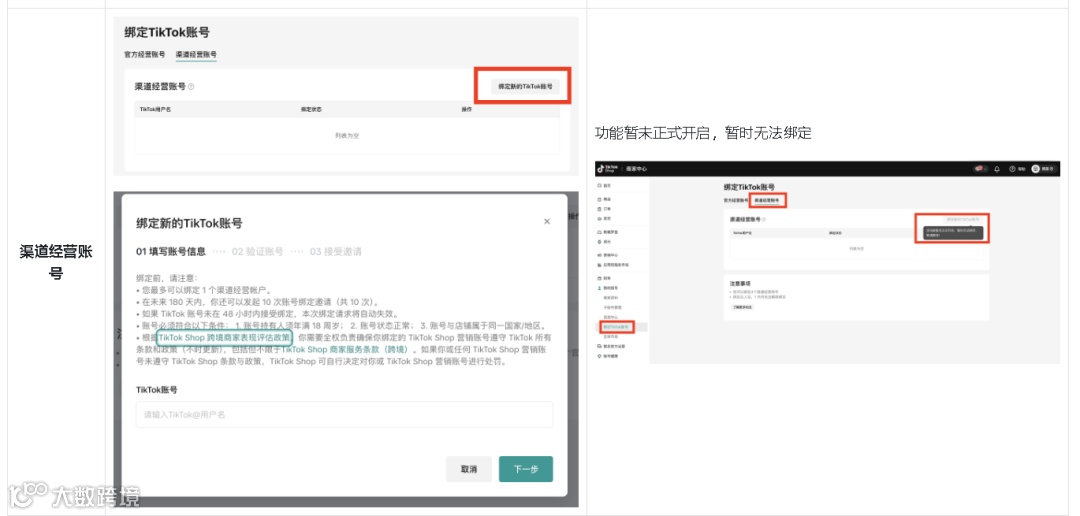Select 渠道经营账号 tab in the top-left screenshot

coord(196,54)
